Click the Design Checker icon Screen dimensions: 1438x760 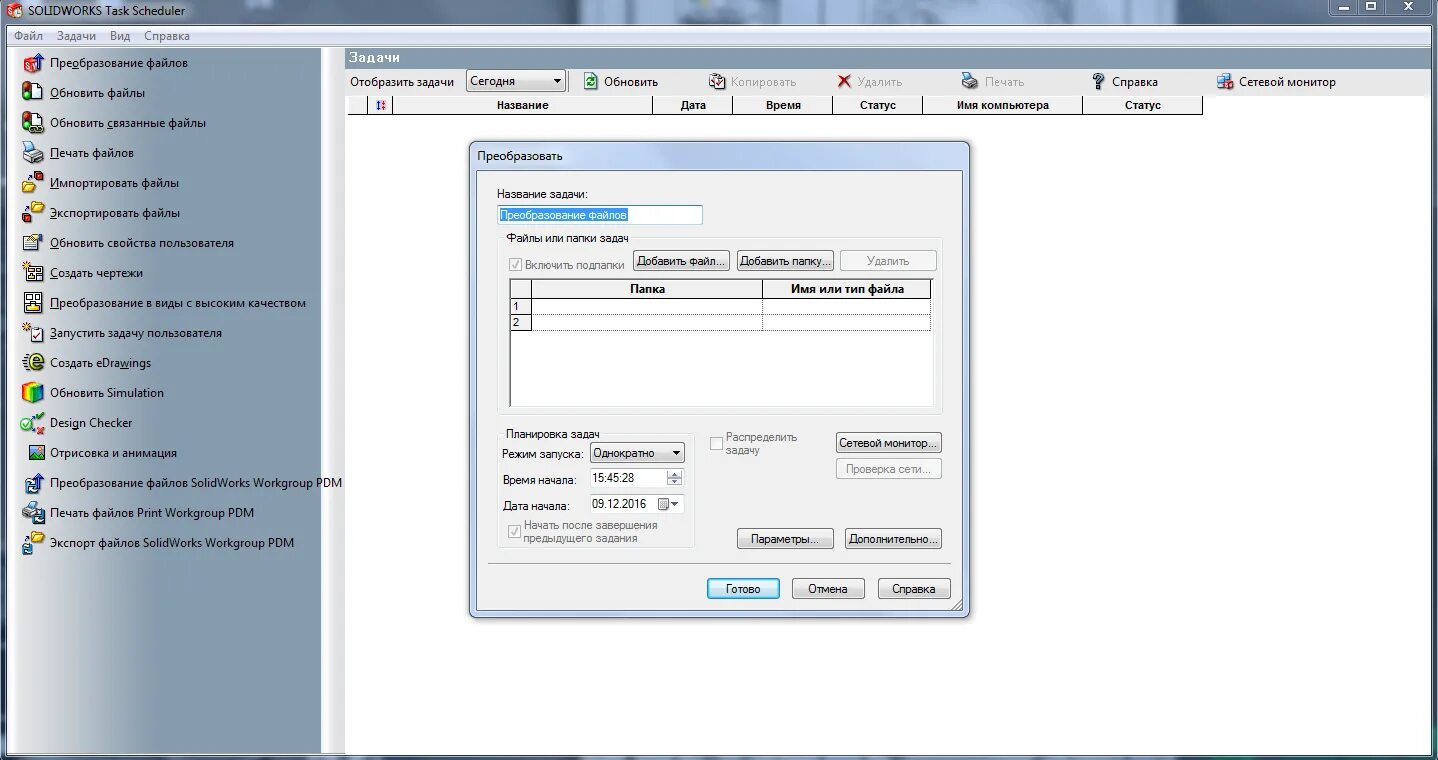33,423
